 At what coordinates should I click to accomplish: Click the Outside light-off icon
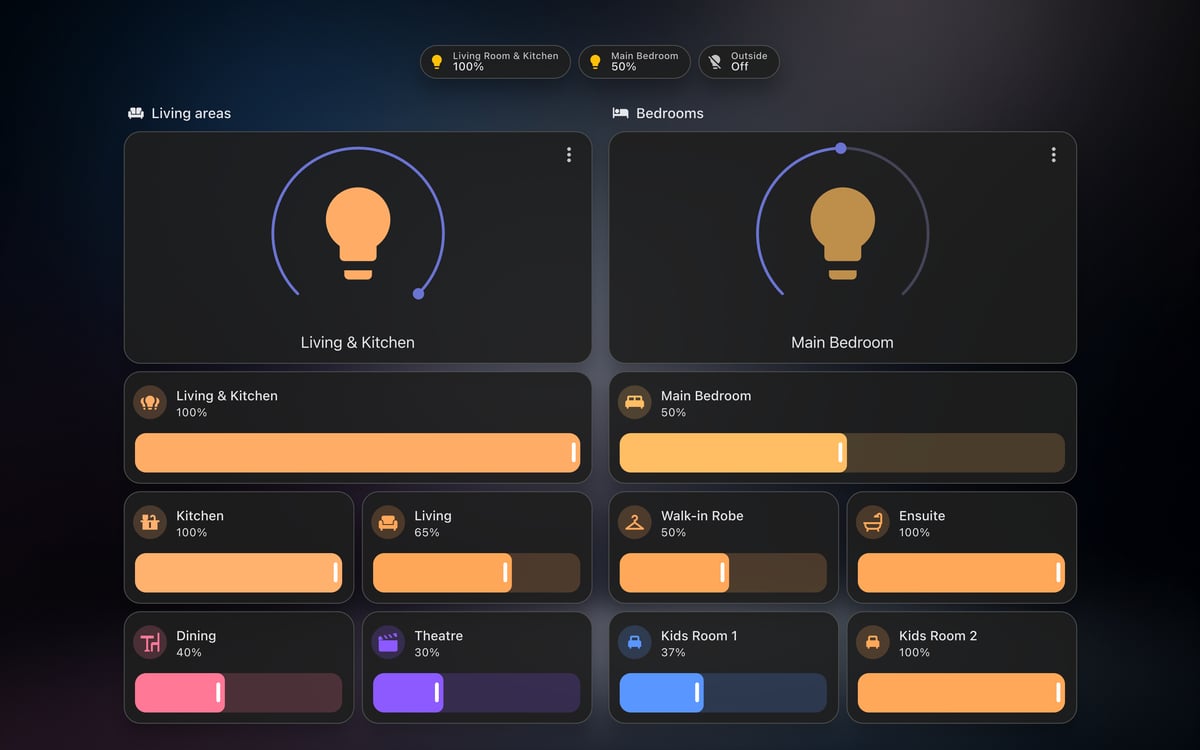click(715, 62)
